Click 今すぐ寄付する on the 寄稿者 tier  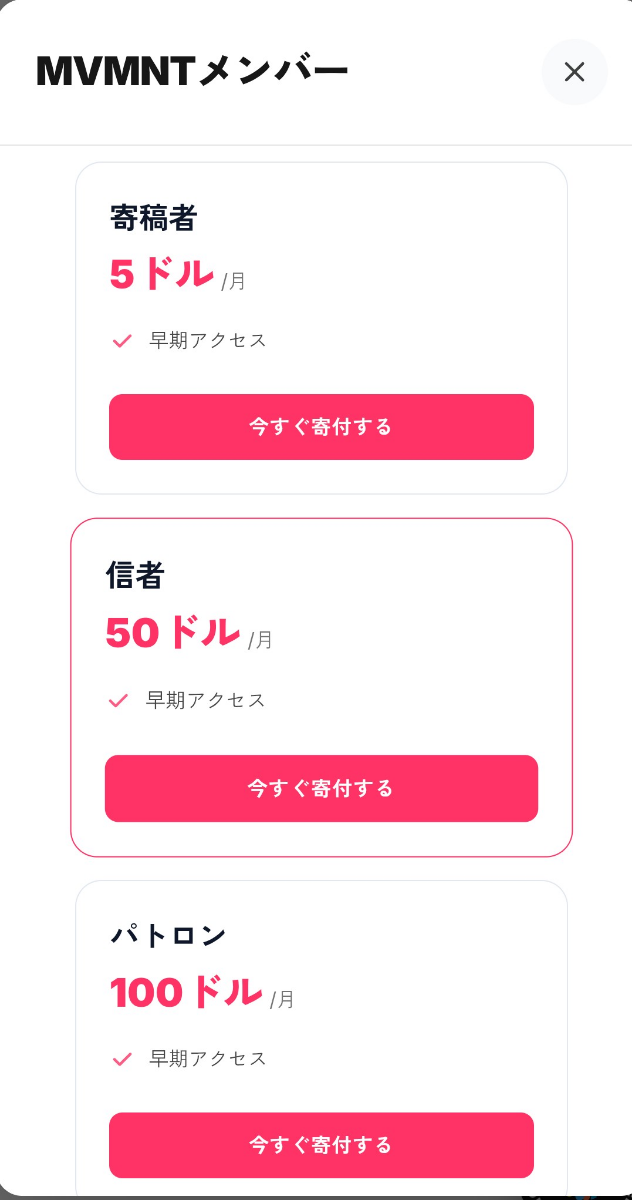(x=320, y=427)
